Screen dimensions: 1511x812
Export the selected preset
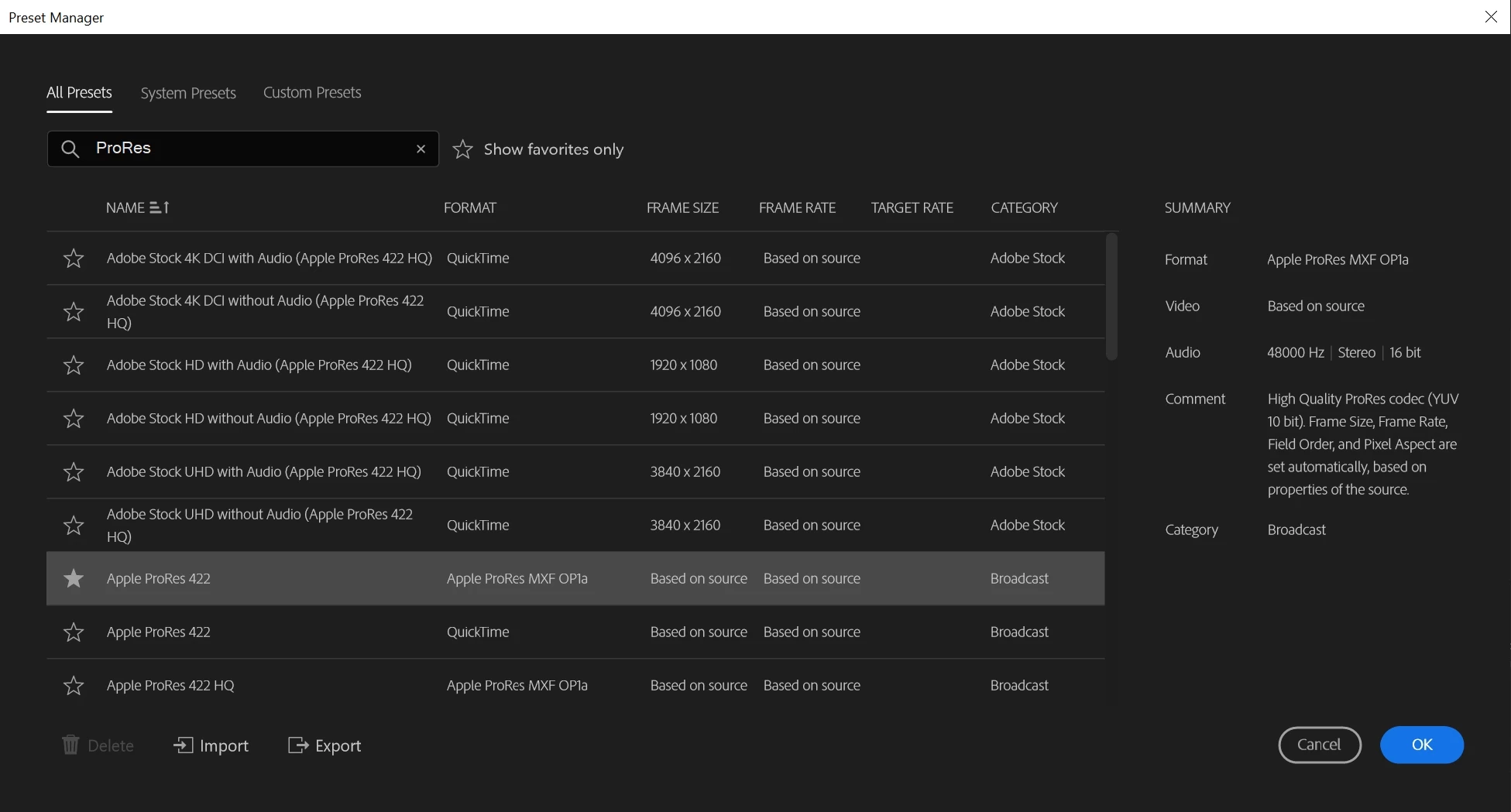tap(325, 745)
